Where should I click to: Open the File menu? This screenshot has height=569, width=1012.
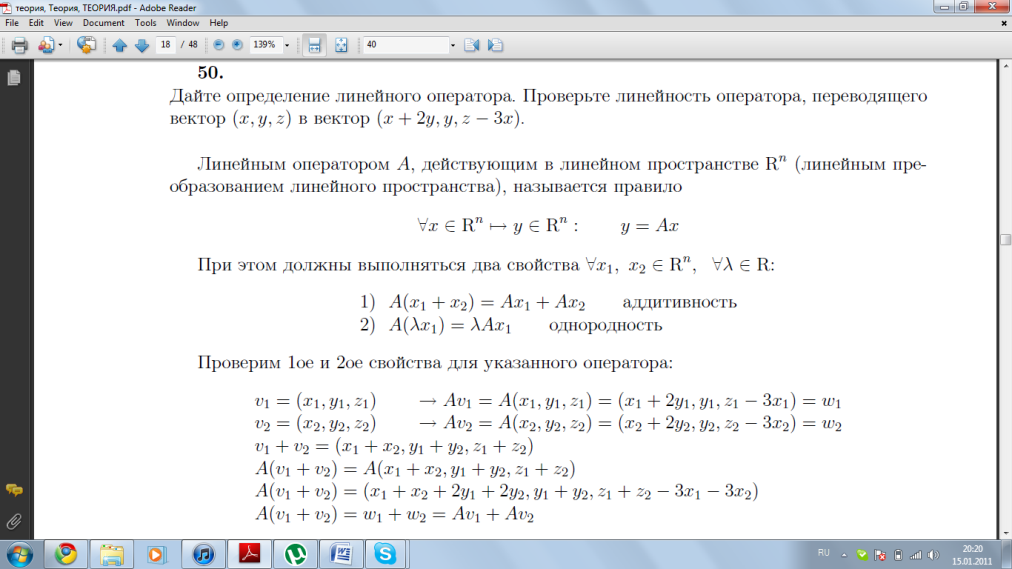(x=12, y=23)
